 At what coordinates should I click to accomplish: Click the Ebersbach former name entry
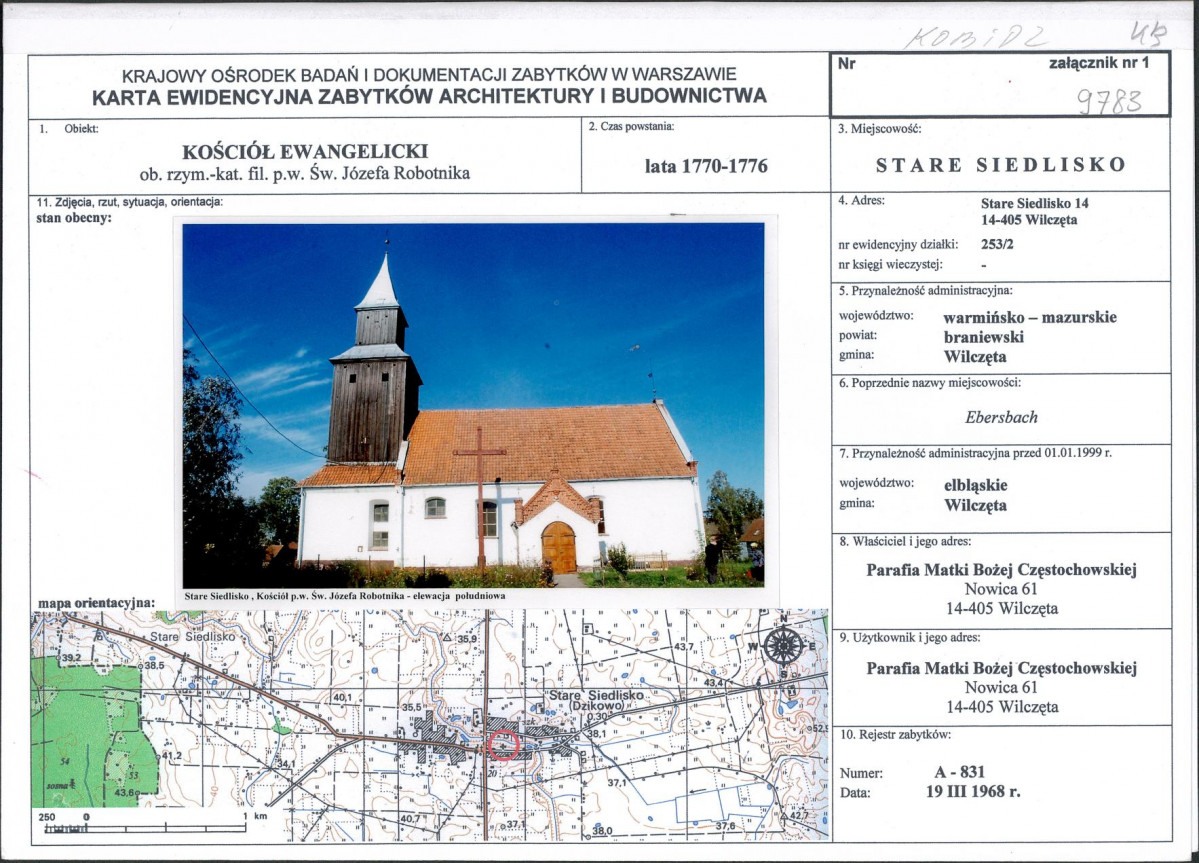point(1000,415)
